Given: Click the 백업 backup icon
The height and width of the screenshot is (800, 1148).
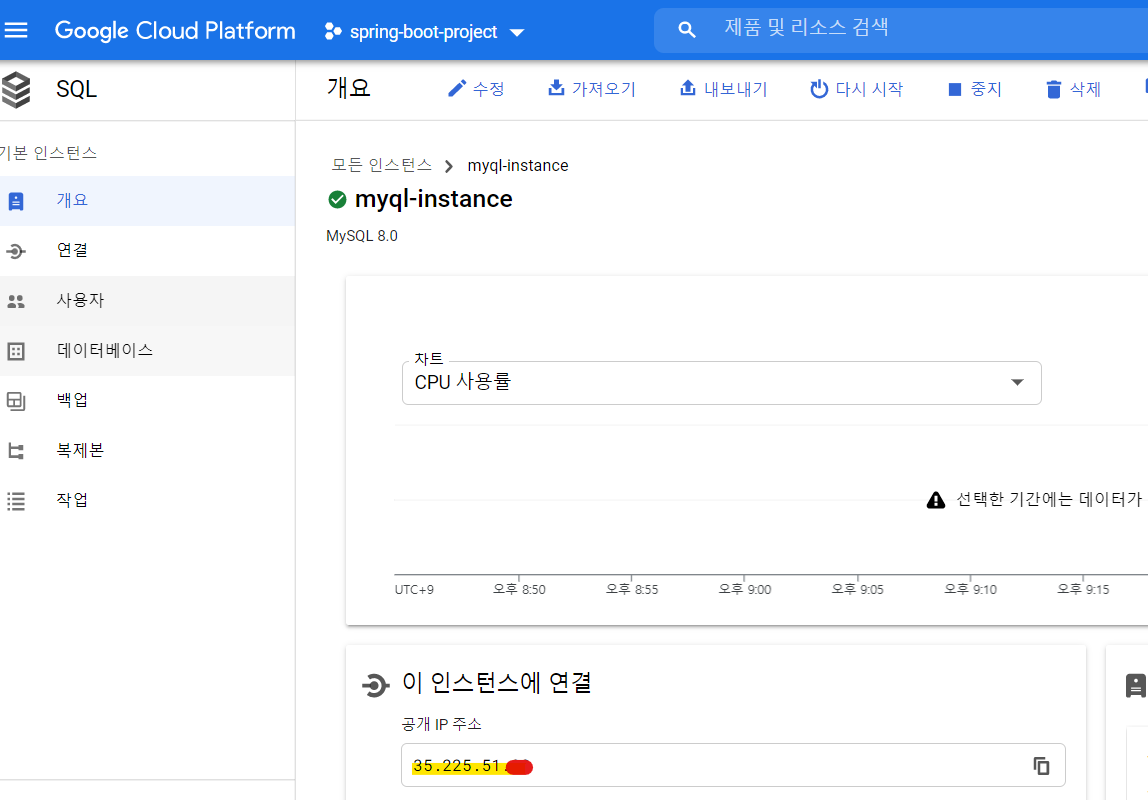Looking at the screenshot, I should click(x=15, y=401).
